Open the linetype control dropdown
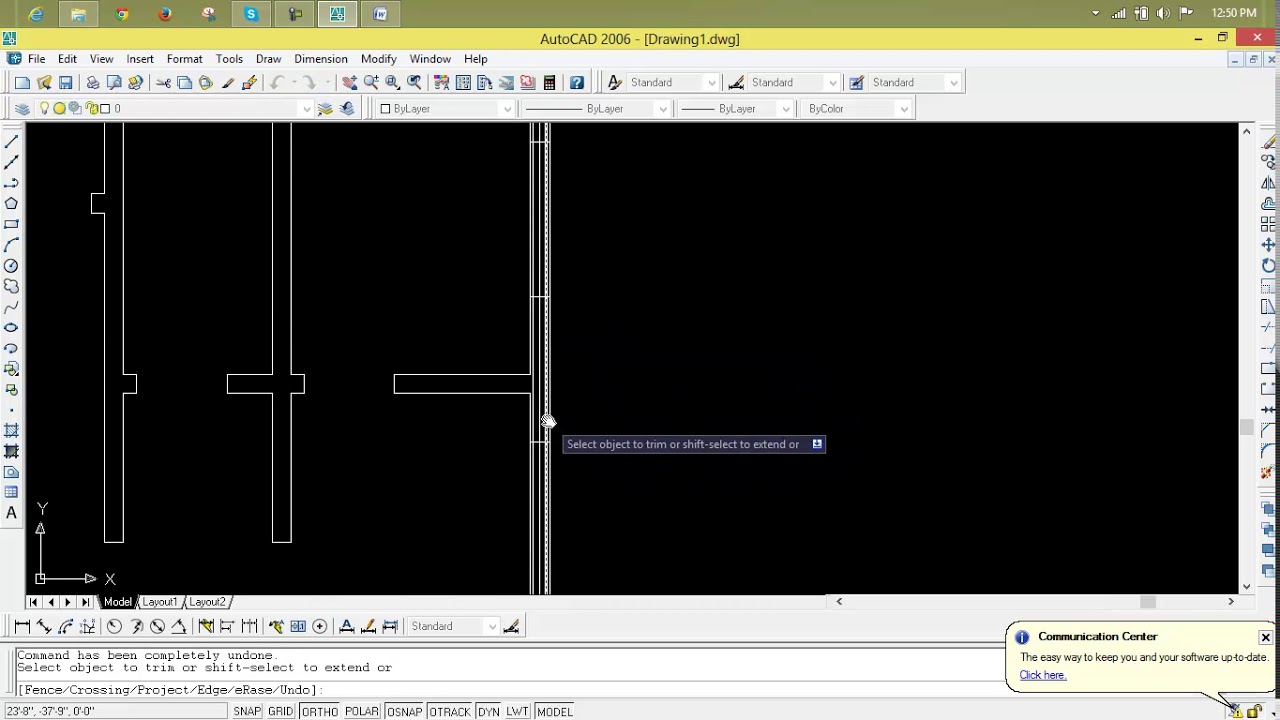This screenshot has width=1280, height=720. (662, 109)
